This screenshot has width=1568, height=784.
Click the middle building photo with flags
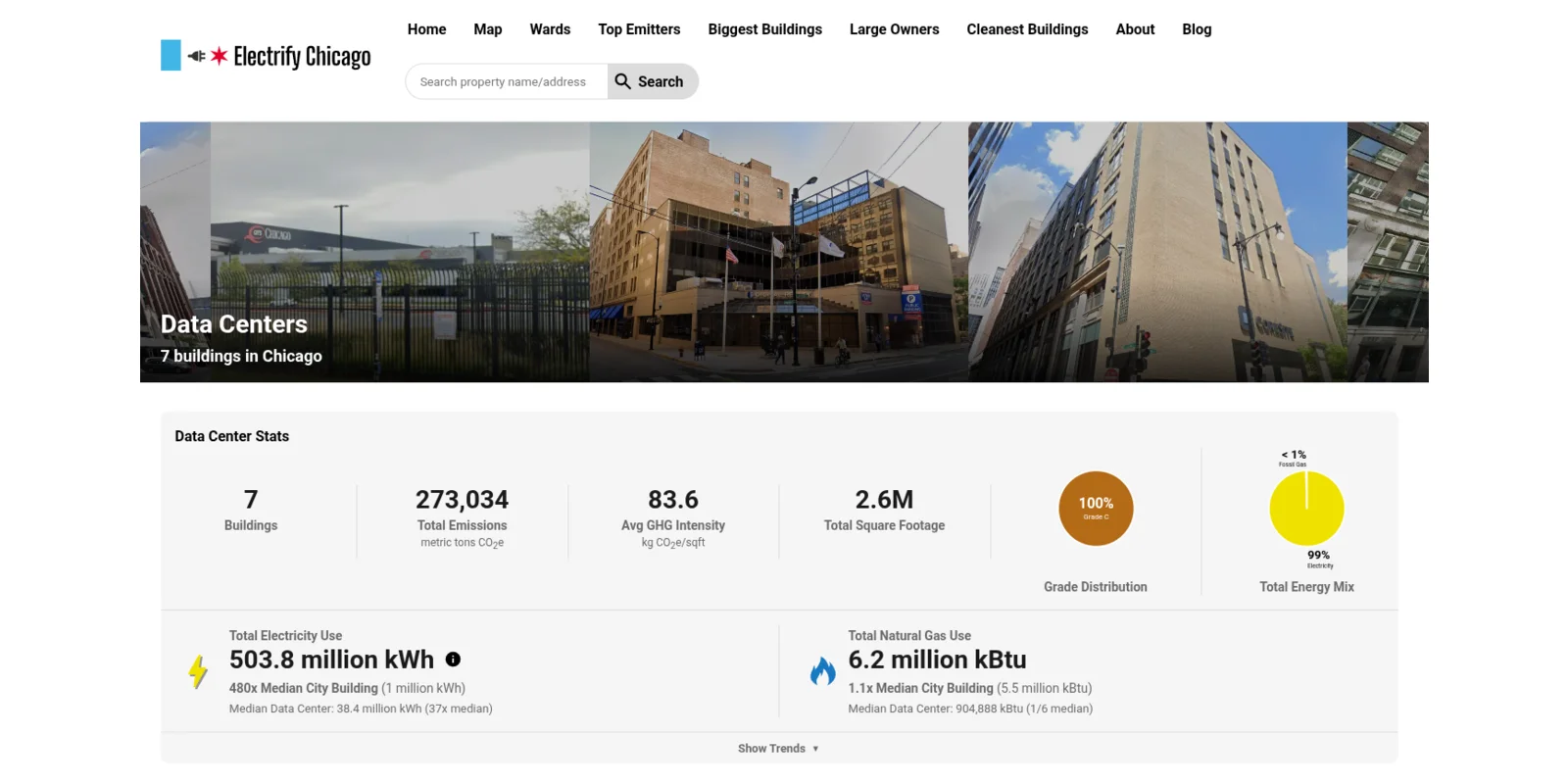[x=778, y=252]
